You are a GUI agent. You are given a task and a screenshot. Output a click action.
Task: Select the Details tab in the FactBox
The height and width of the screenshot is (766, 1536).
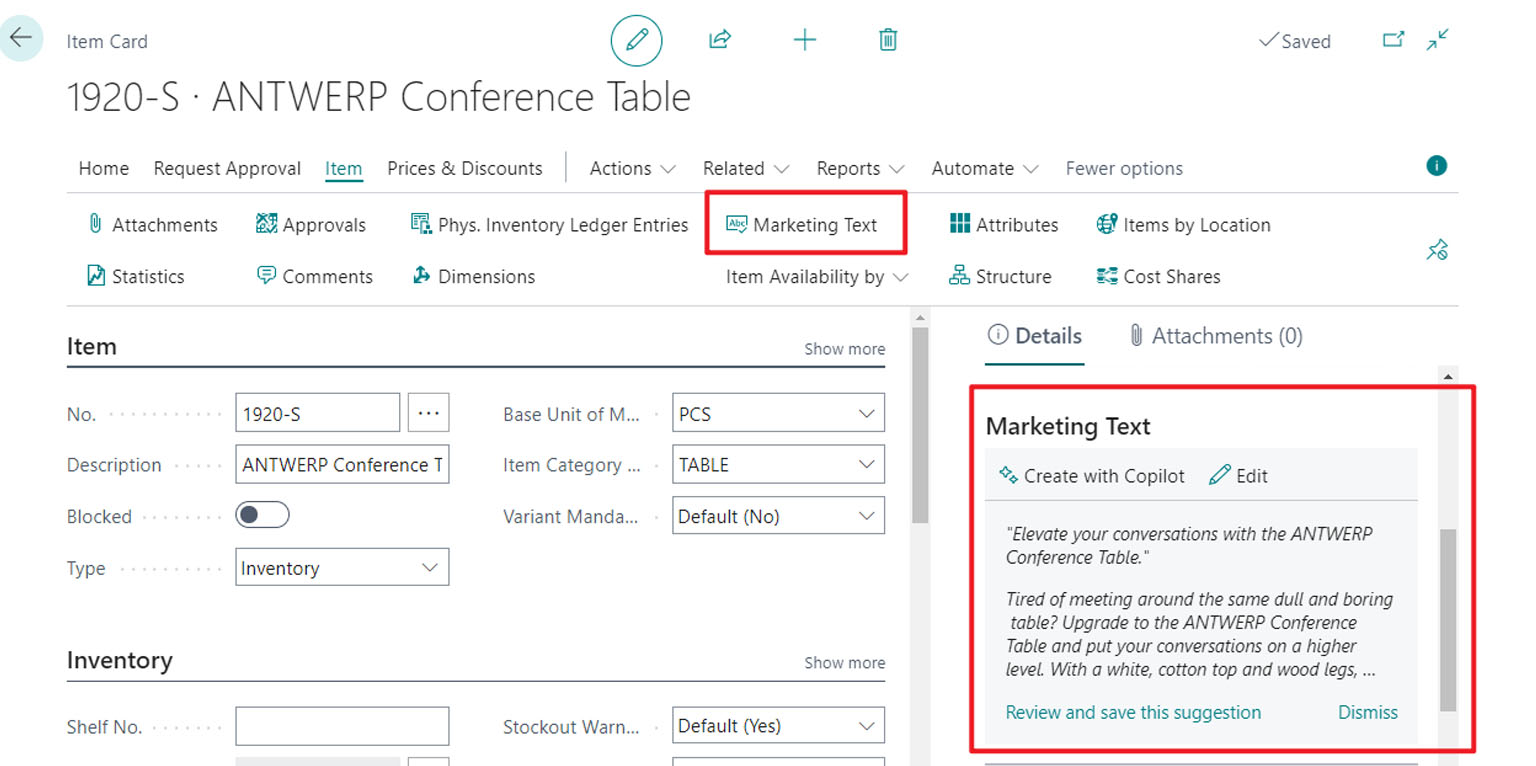click(x=1034, y=336)
